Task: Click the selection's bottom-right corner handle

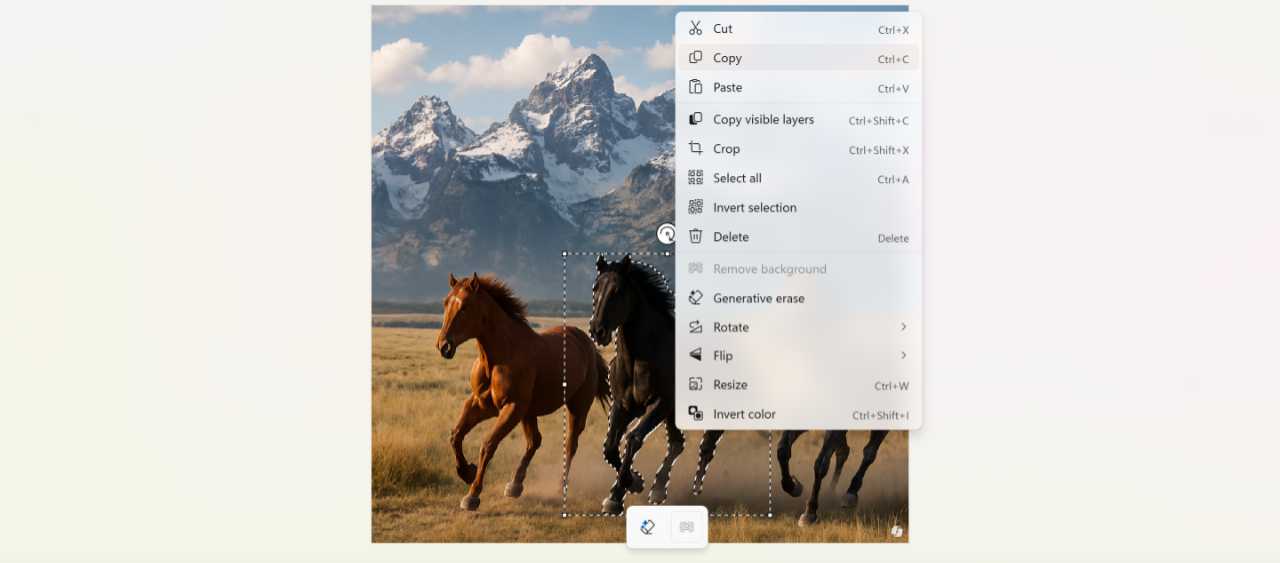Action: click(770, 515)
